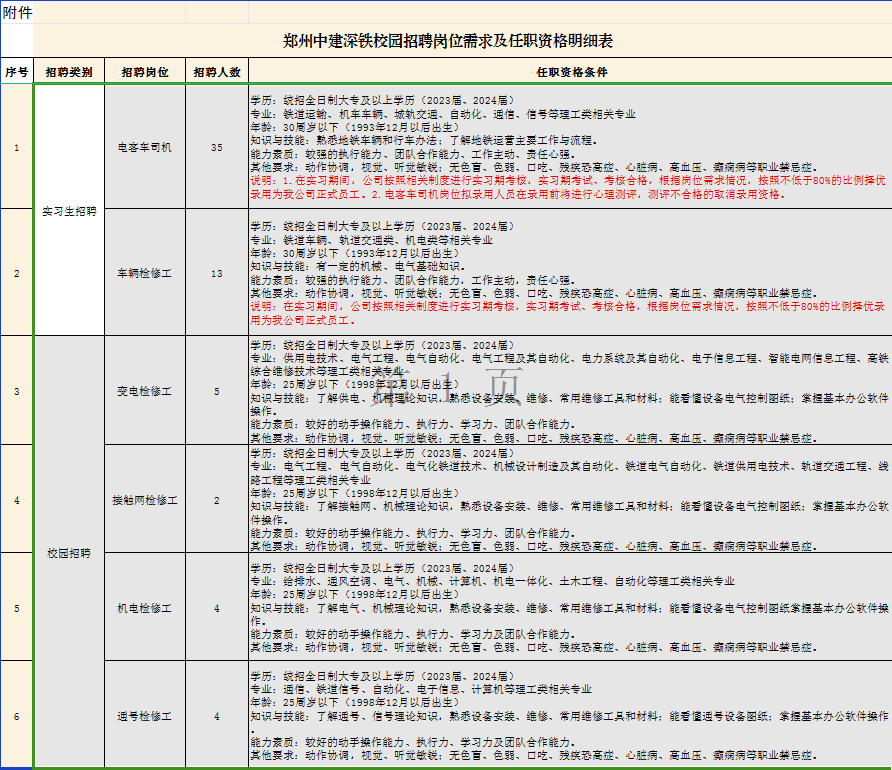The image size is (892, 770).
Task: Select serial number 3 cell
Action: (16, 391)
